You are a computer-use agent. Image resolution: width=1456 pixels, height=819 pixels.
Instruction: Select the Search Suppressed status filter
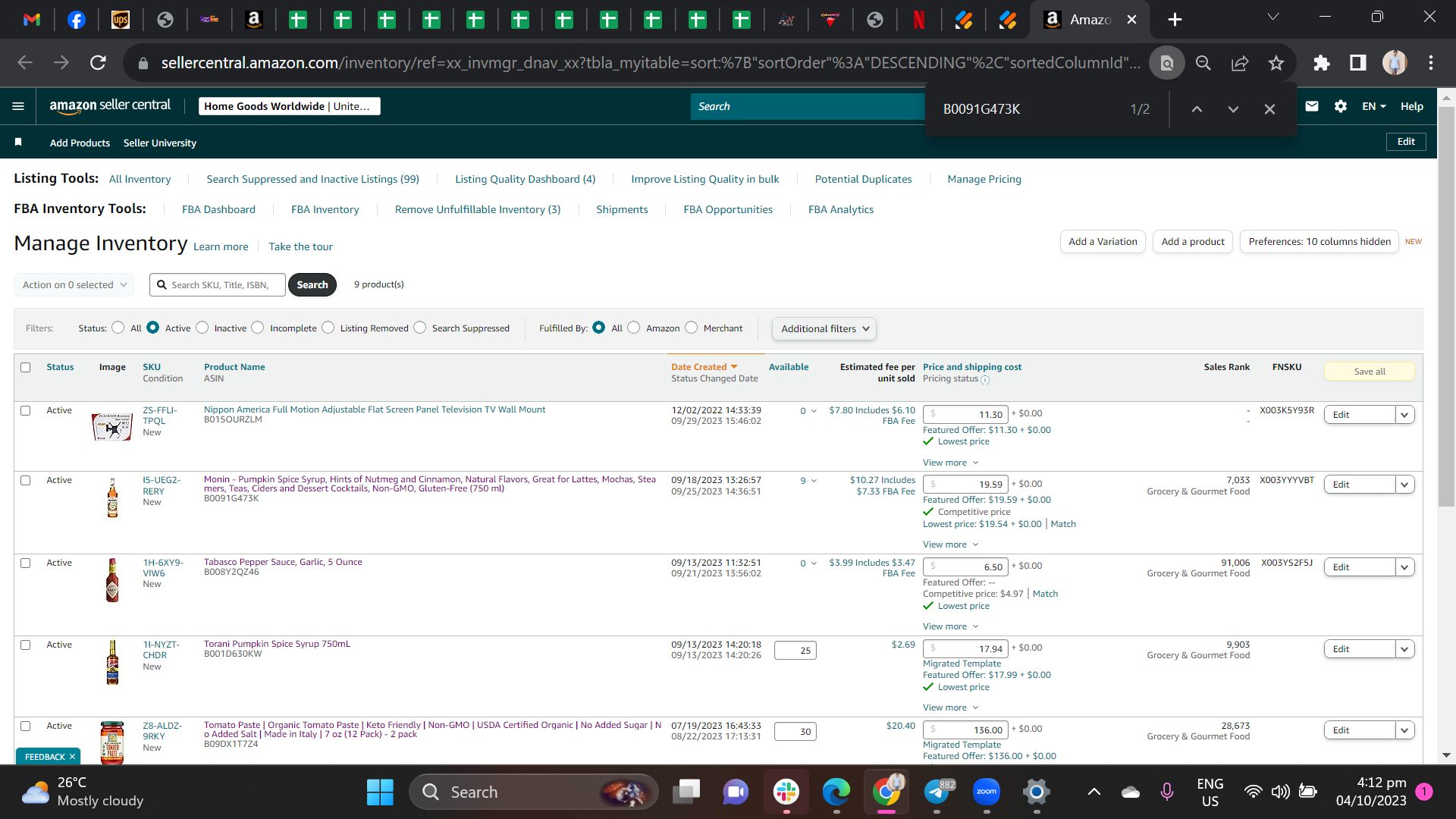point(420,328)
